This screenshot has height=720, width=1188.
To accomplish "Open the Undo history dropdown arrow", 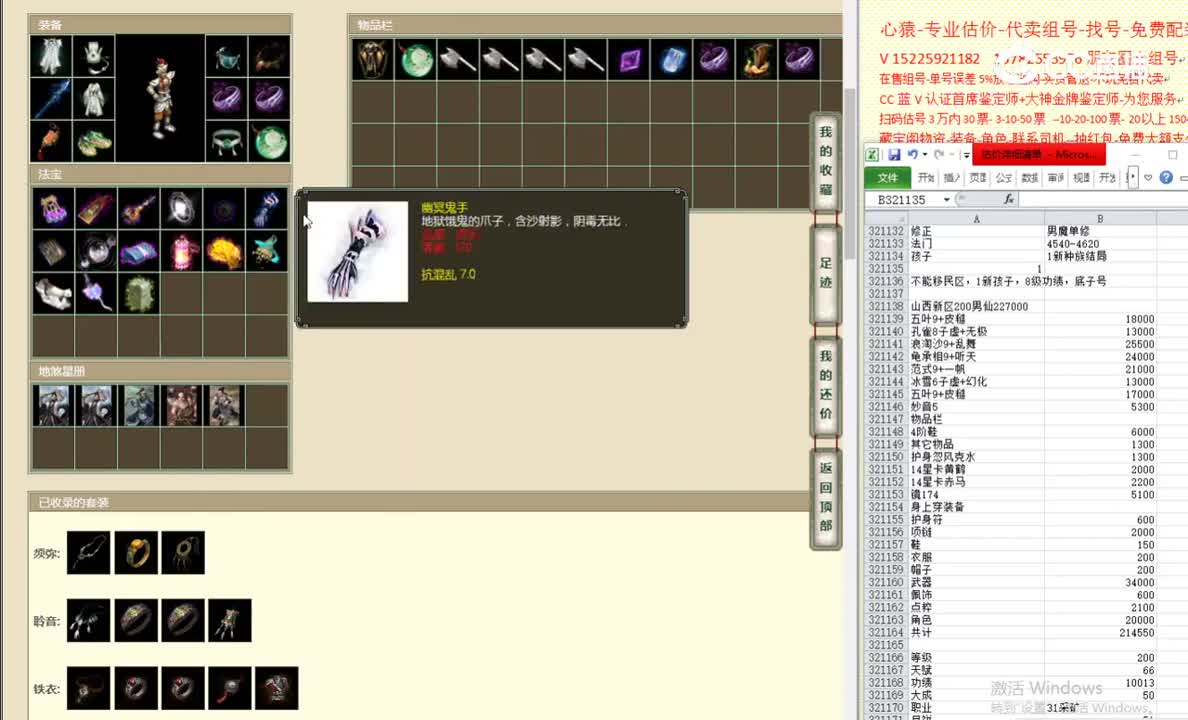I will coord(924,153).
